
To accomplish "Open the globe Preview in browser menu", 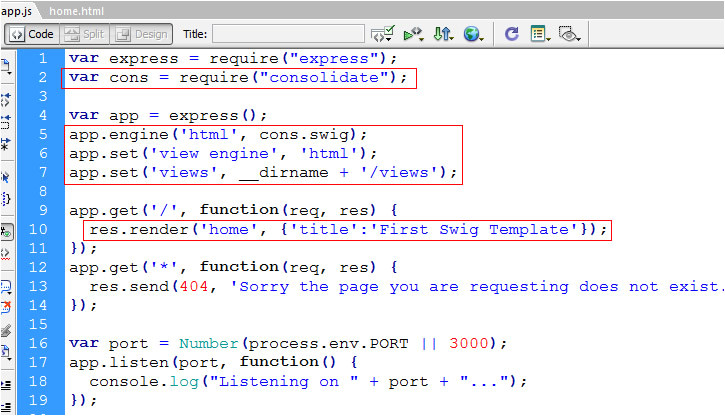I will pyautogui.click(x=473, y=34).
